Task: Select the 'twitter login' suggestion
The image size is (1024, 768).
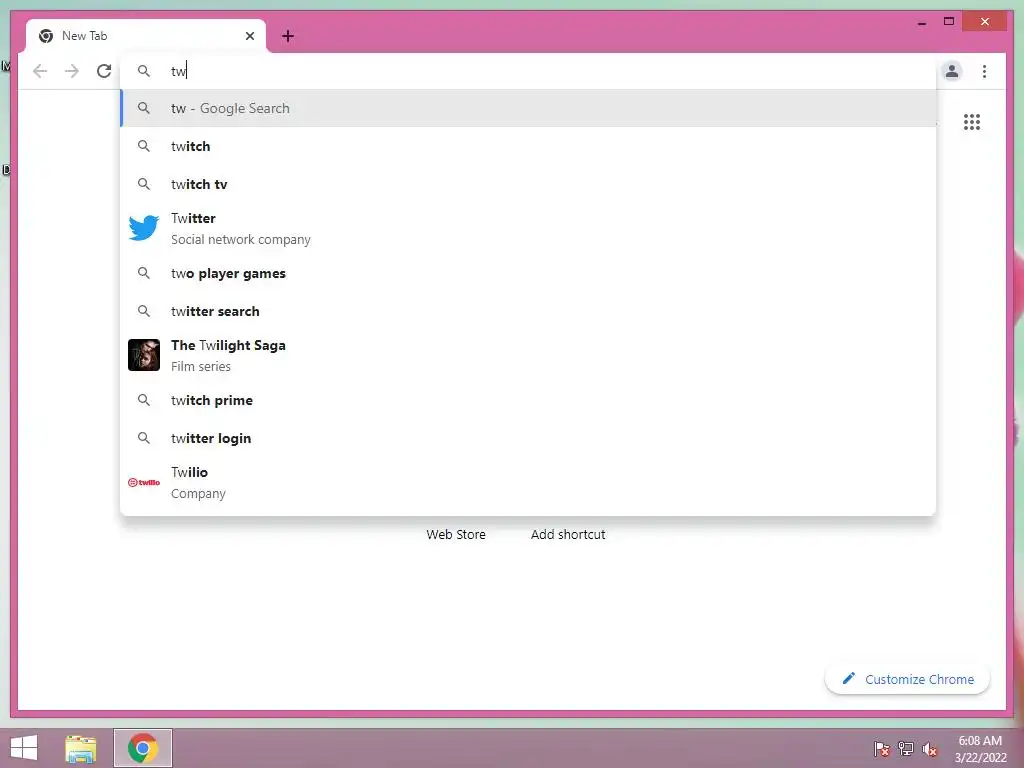Action: click(528, 438)
